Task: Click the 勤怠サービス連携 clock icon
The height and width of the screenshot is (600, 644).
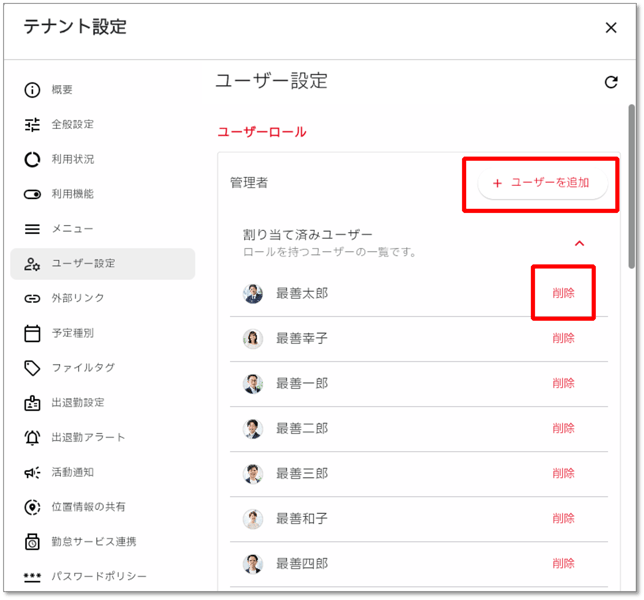Action: (x=32, y=542)
